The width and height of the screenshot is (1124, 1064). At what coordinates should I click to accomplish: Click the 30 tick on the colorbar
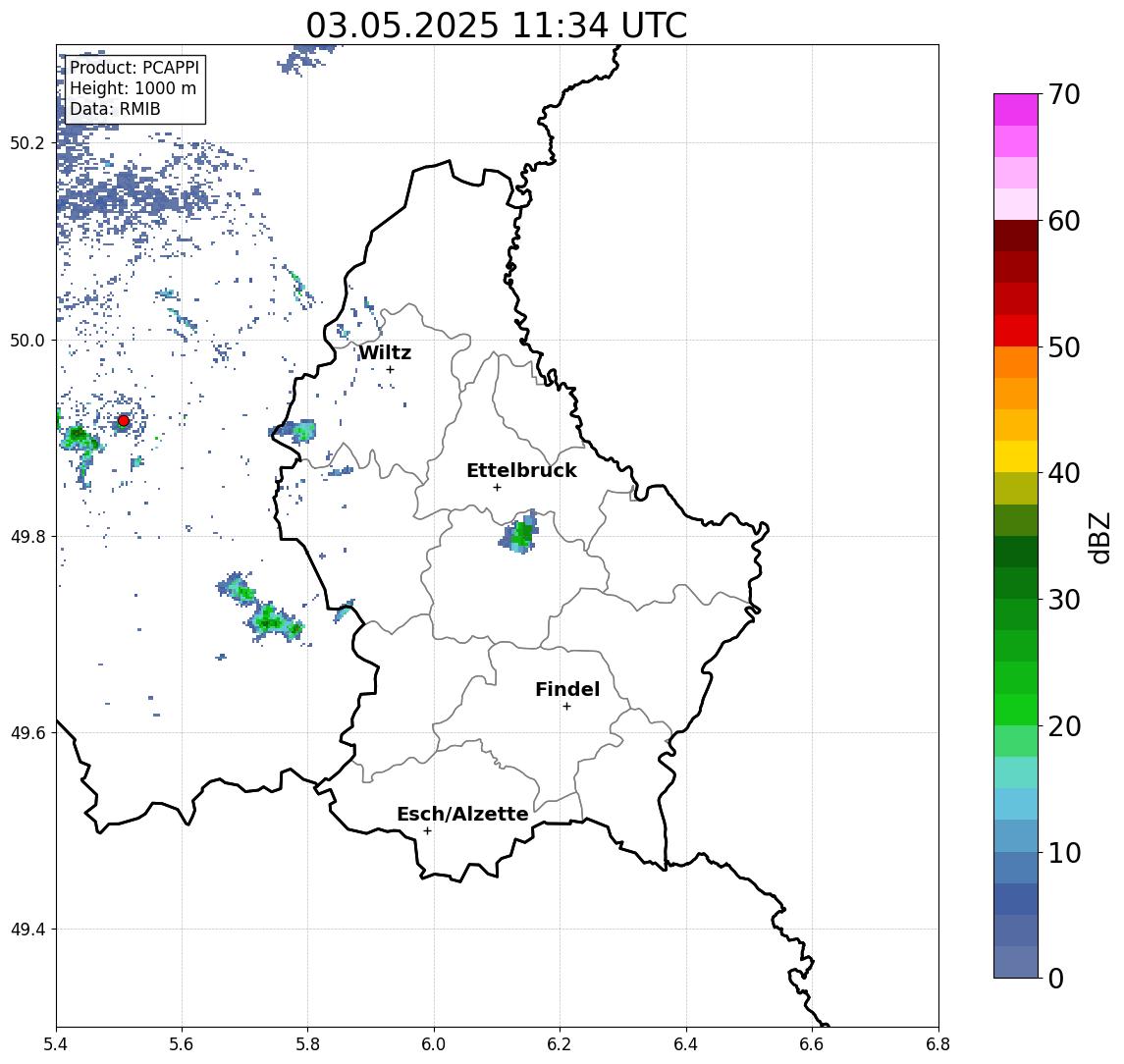pyautogui.click(x=1064, y=600)
